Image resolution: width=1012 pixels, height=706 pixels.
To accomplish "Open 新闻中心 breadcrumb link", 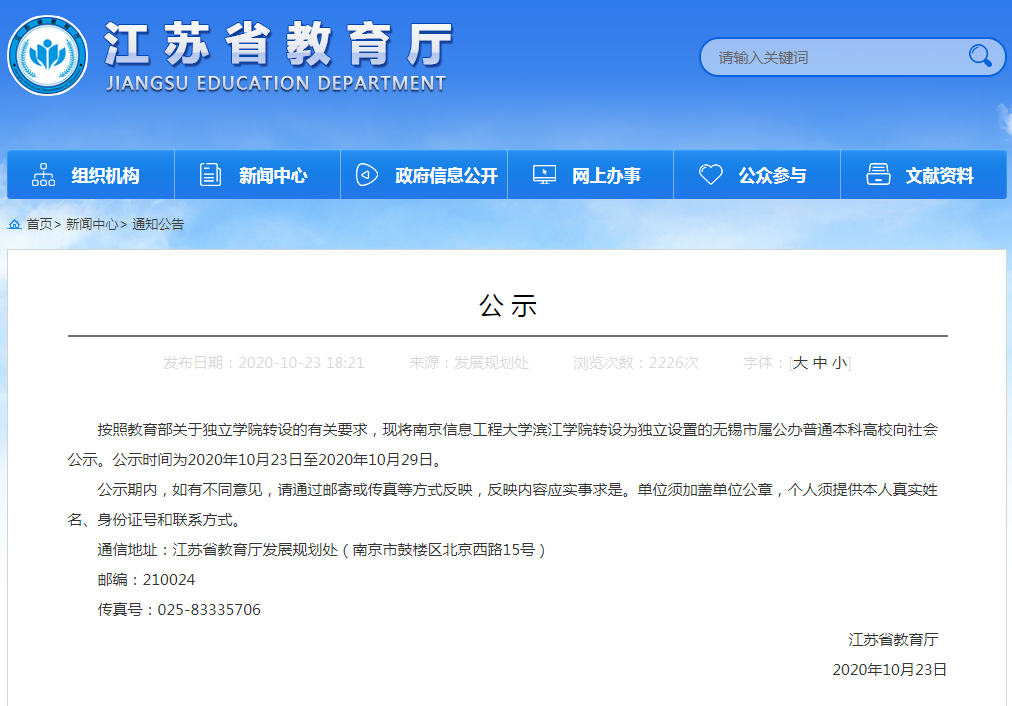I will 92,224.
